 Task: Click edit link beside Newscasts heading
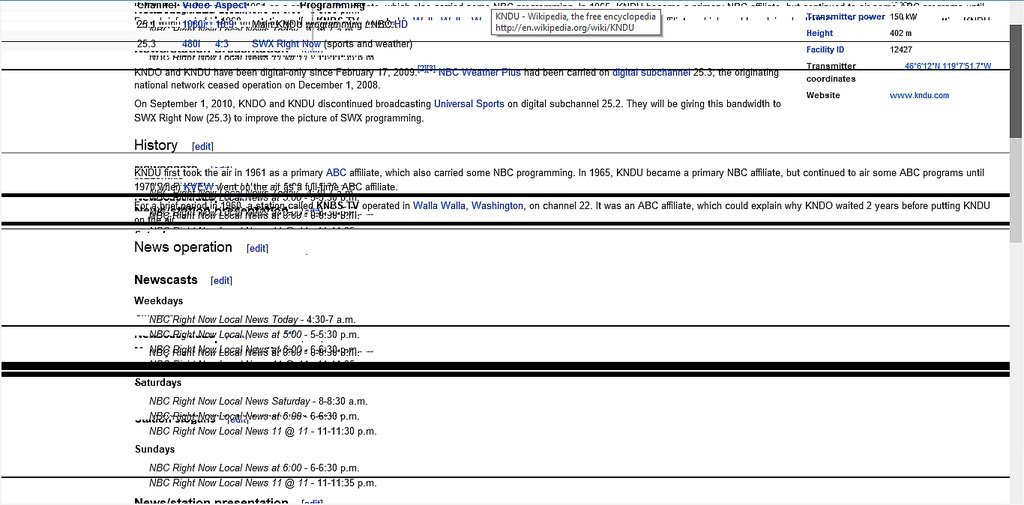point(221,281)
